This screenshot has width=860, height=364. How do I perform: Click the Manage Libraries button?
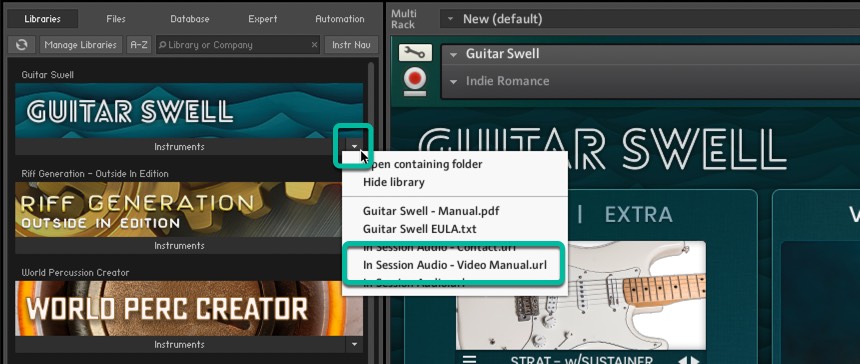(81, 45)
